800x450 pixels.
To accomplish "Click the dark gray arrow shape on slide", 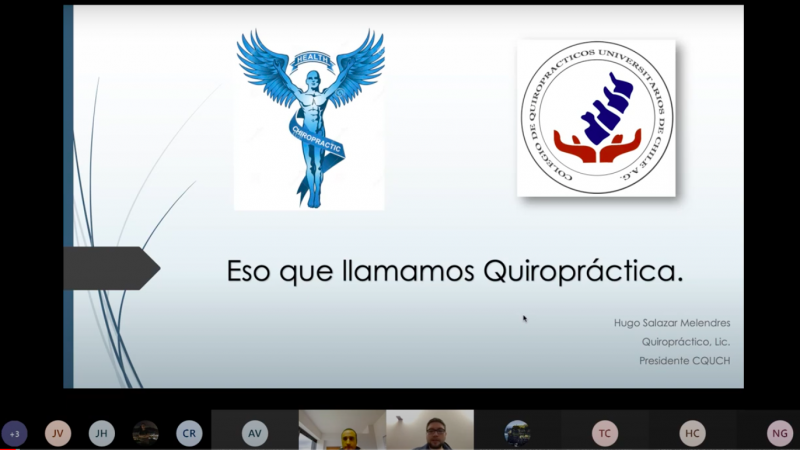I will pos(110,268).
